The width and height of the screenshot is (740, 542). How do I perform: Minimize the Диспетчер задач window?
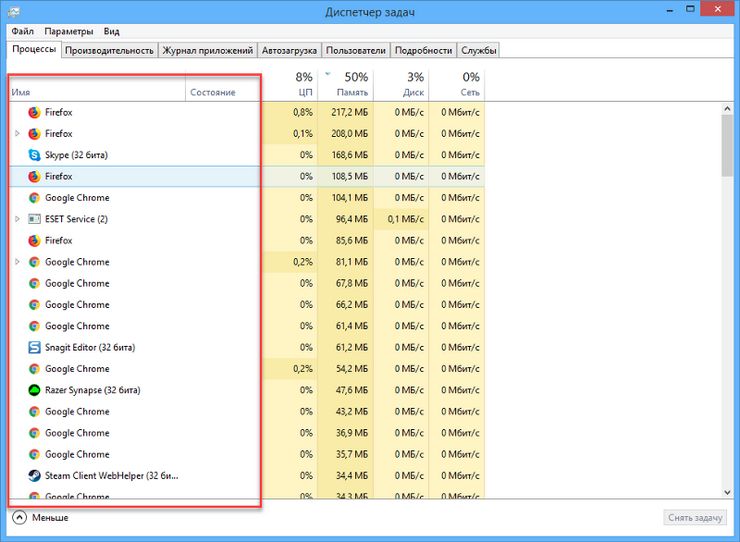(x=670, y=9)
